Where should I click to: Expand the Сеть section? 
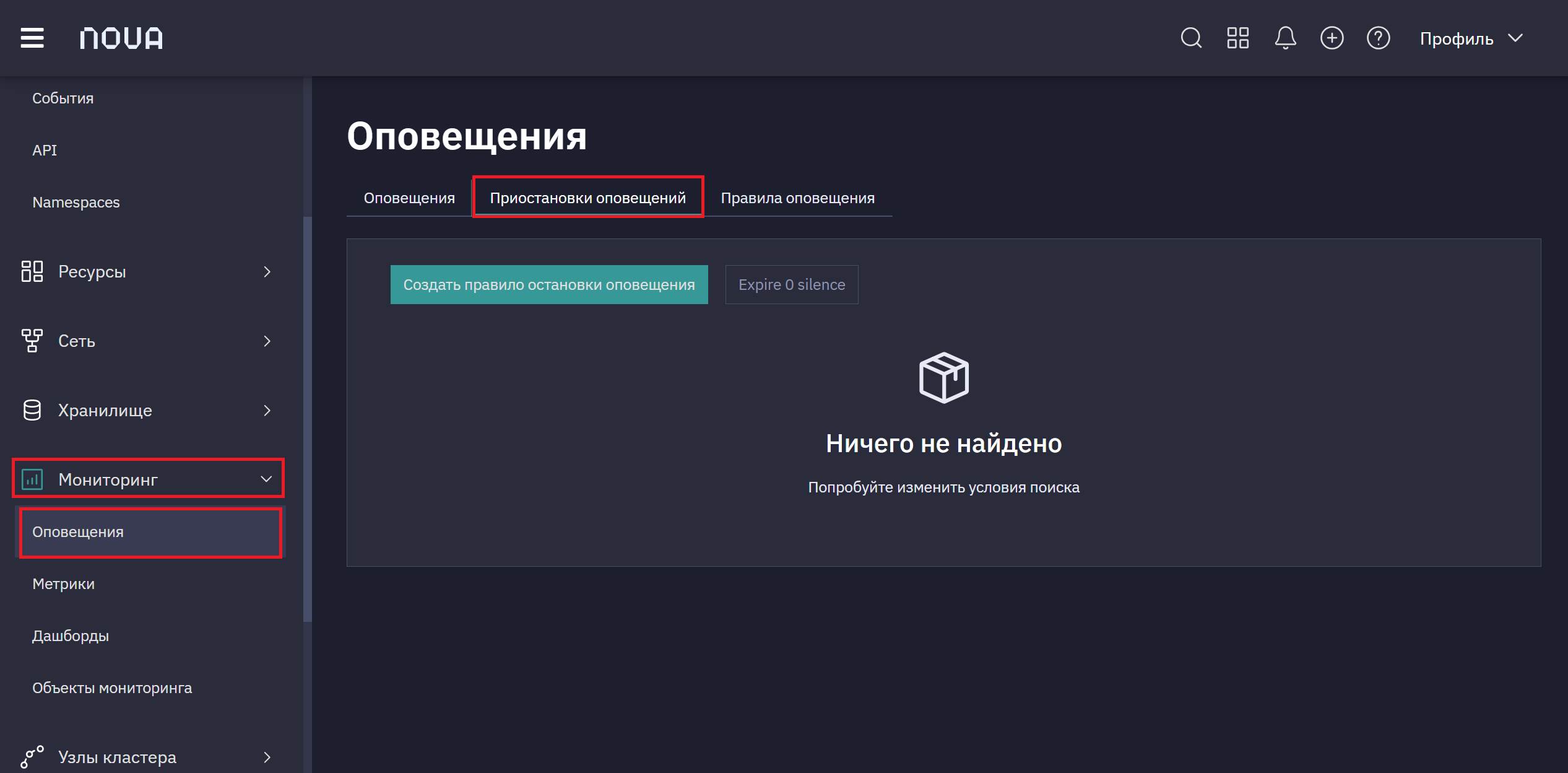tap(147, 341)
